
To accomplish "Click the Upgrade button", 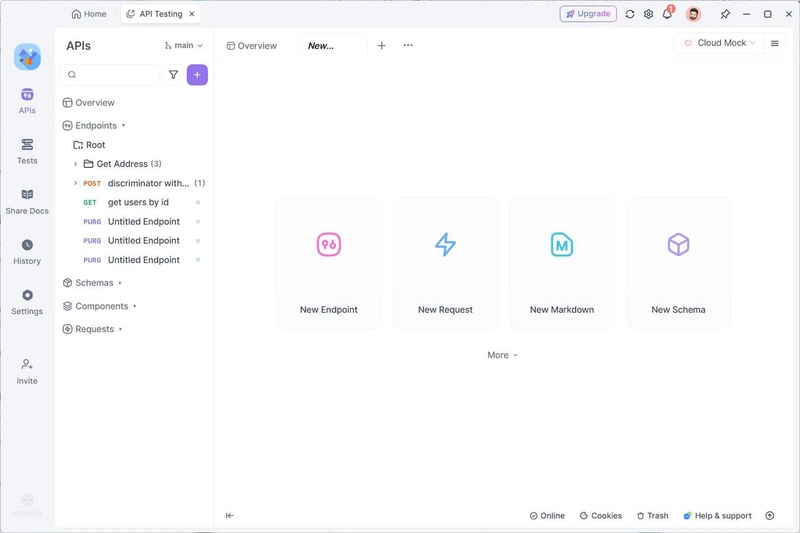I will click(588, 14).
